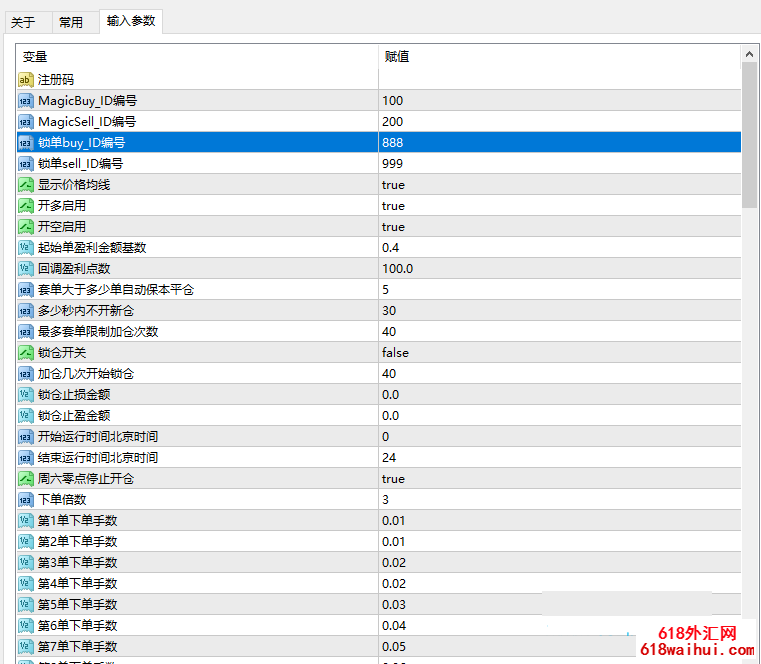The width and height of the screenshot is (761, 664).
Task: Click the icon beside 周六零点停止开仓
Action: click(x=26, y=478)
